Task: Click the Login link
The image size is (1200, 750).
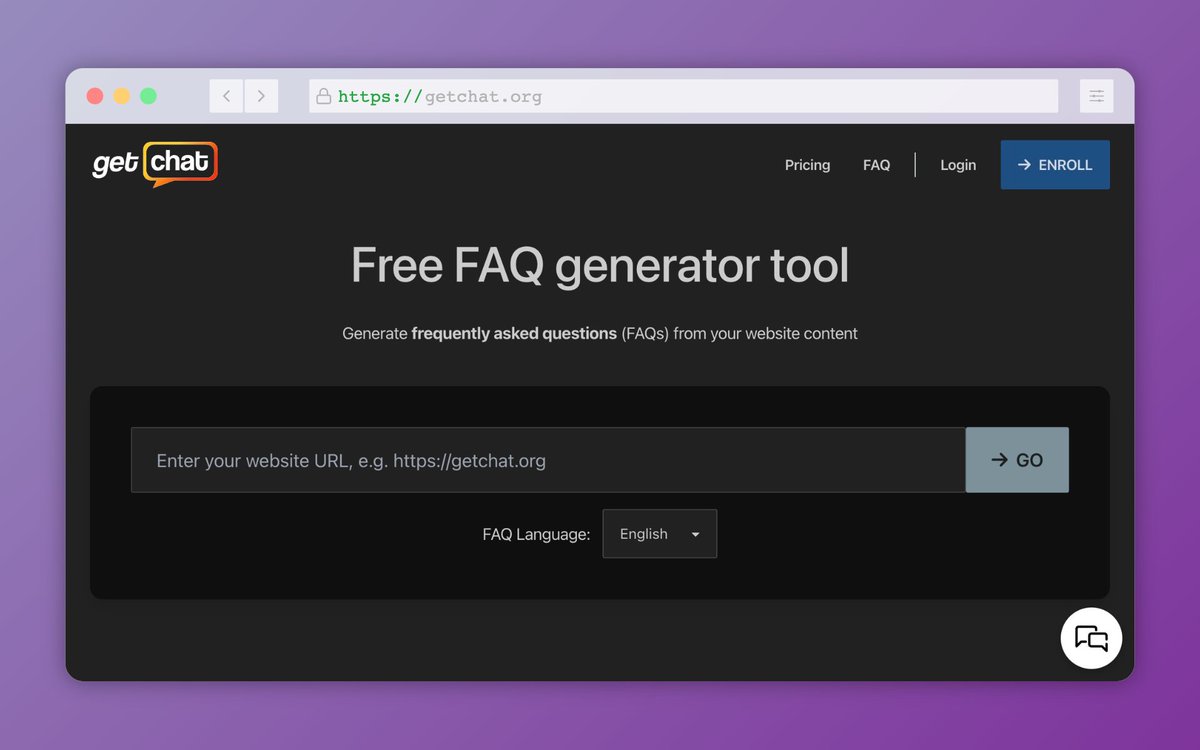Action: pyautogui.click(x=958, y=165)
